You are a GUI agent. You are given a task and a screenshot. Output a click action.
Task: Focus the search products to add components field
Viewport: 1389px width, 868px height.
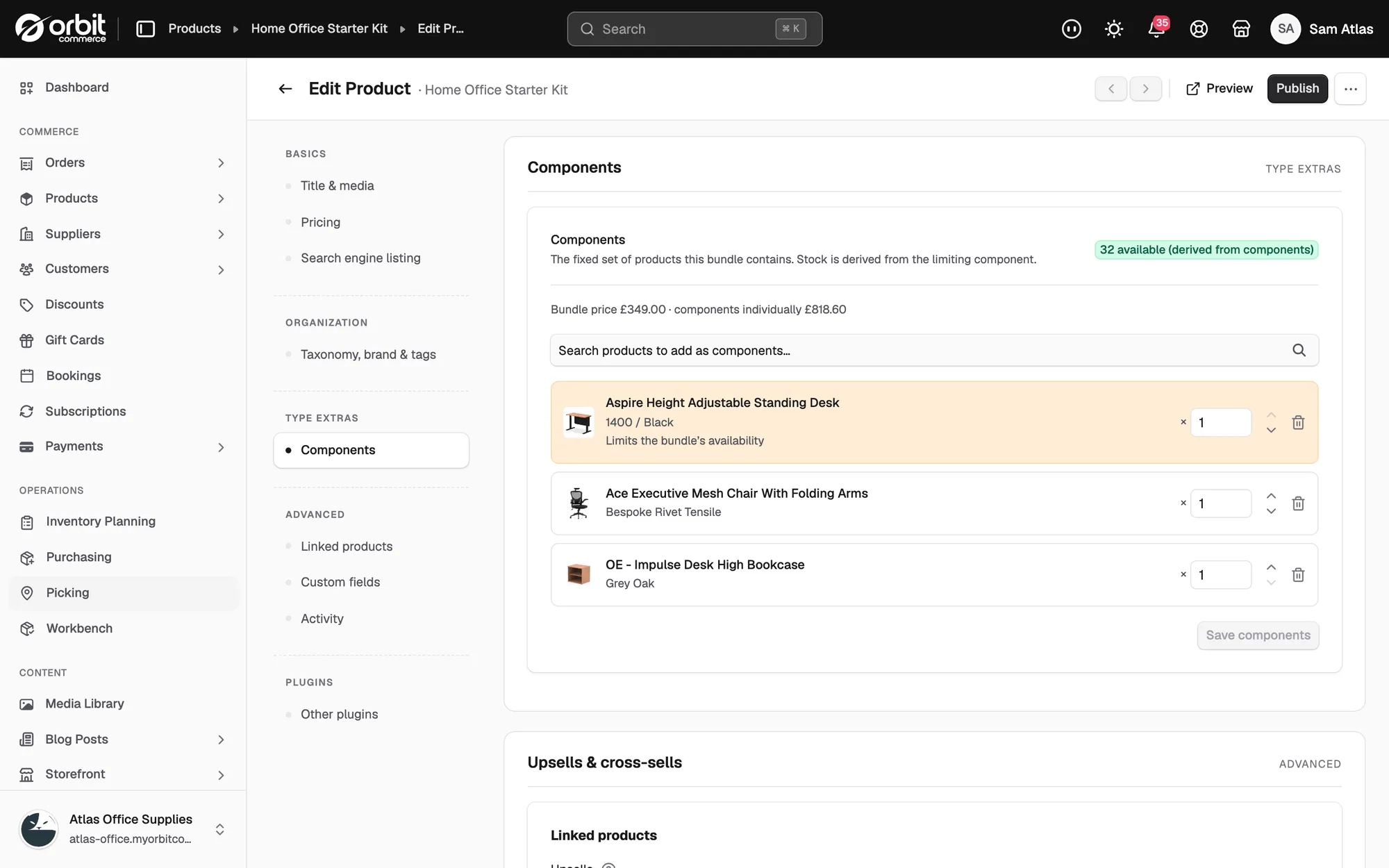point(934,351)
